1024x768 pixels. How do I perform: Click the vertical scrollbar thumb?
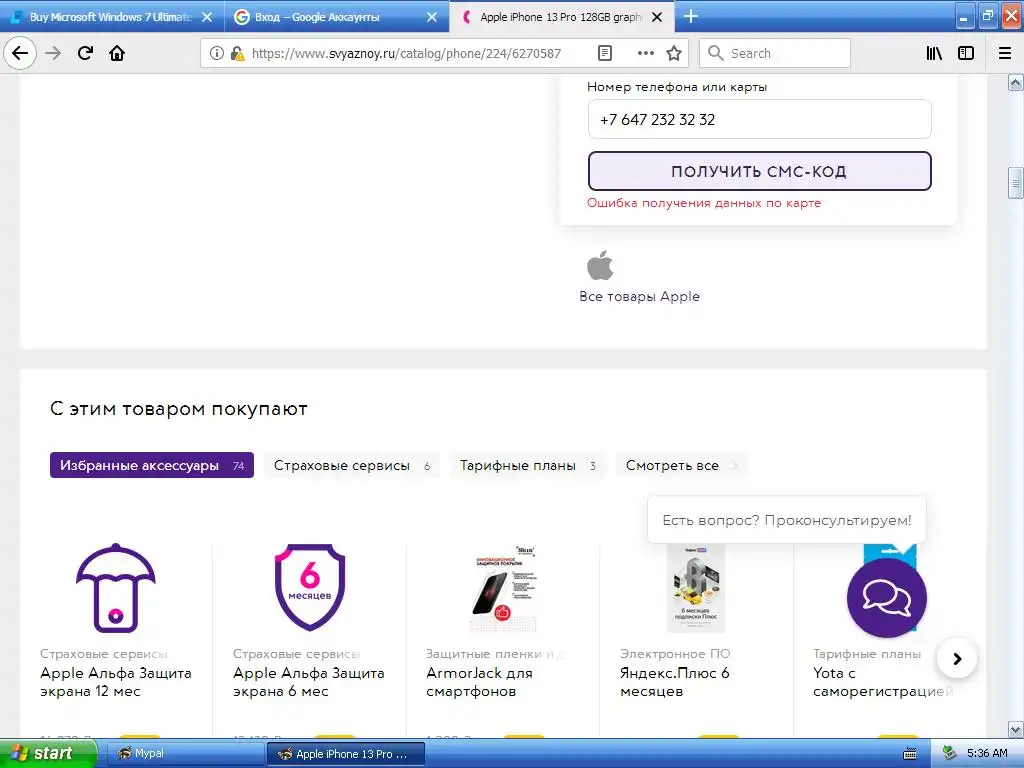pyautogui.click(x=1016, y=183)
